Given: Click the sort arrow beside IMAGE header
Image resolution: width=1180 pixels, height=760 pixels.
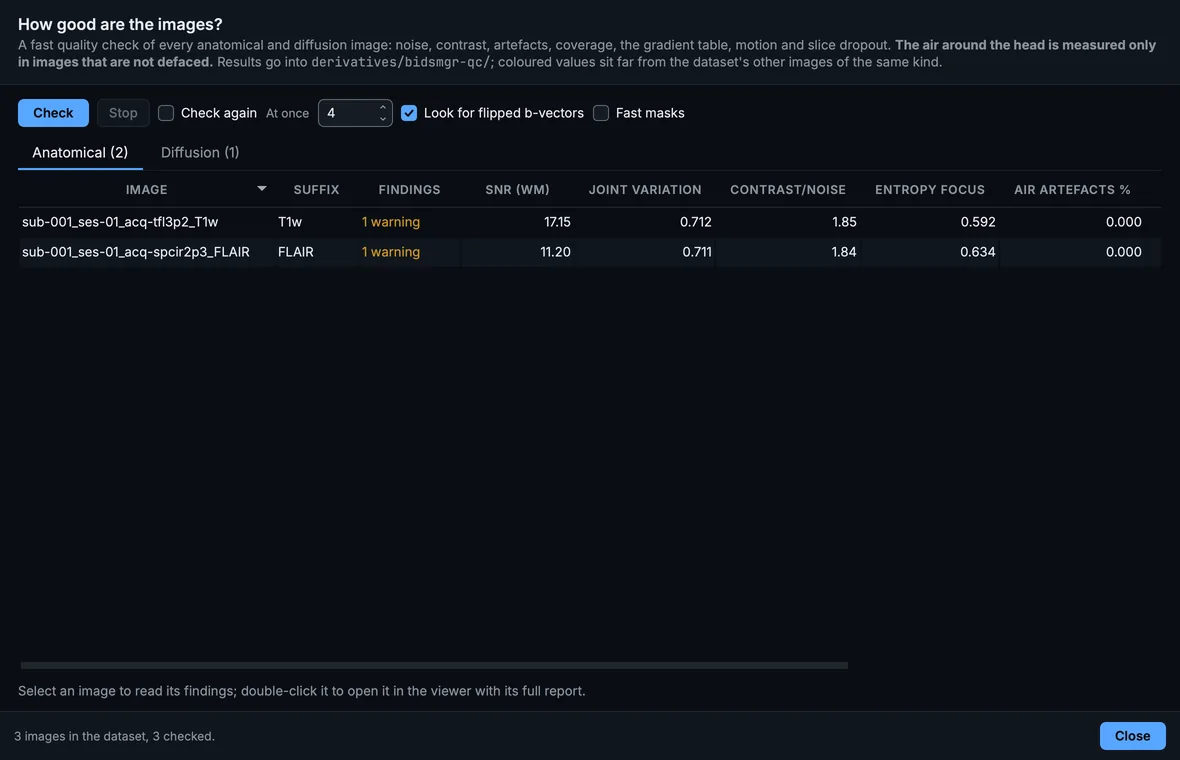Looking at the screenshot, I should tap(262, 189).
